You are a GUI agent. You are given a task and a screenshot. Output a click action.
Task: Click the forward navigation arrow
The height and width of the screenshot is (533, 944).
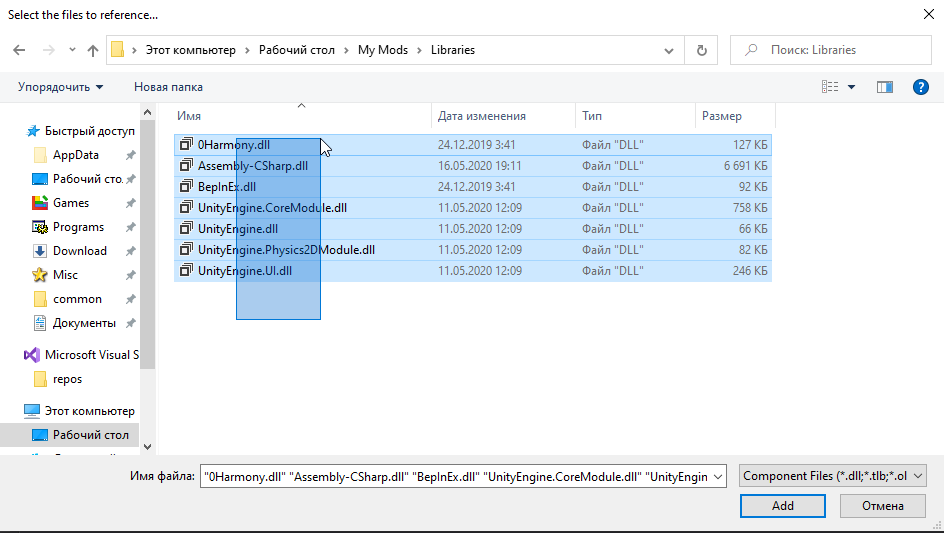point(48,50)
